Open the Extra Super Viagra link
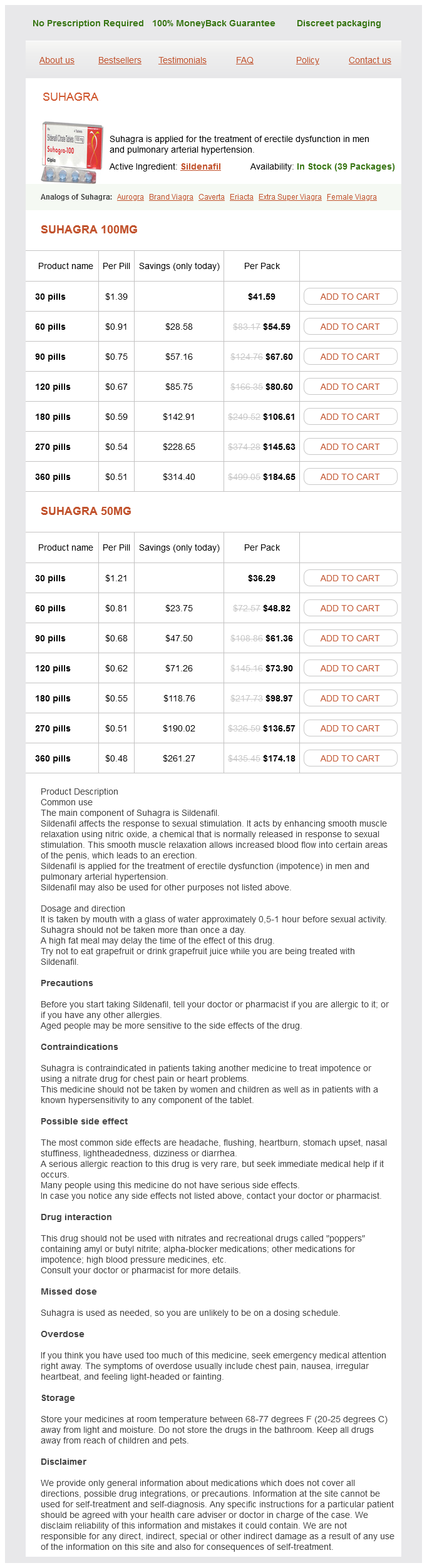This screenshot has height=1568, width=427. tap(290, 197)
